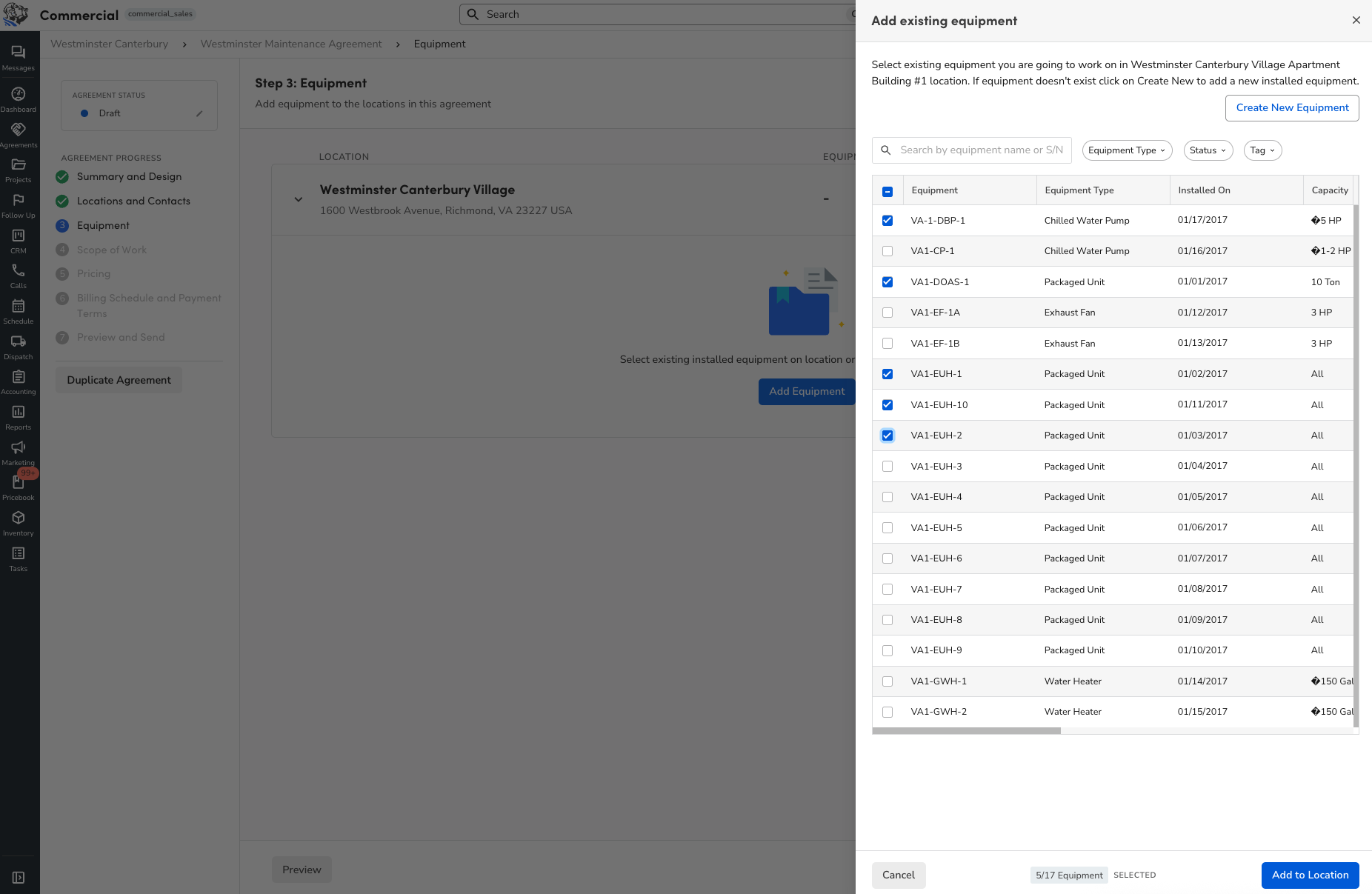Open the Messages panel in the sidebar
1372x894 pixels.
19,56
